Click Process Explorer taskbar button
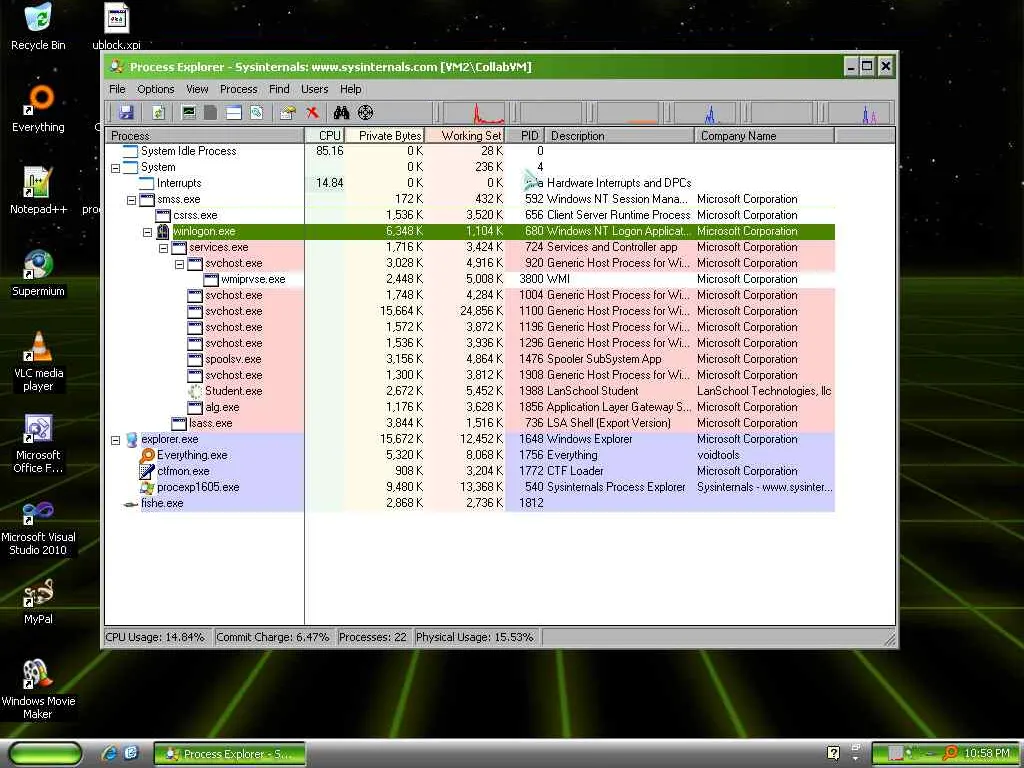Viewport: 1024px width, 768px height. [229, 754]
